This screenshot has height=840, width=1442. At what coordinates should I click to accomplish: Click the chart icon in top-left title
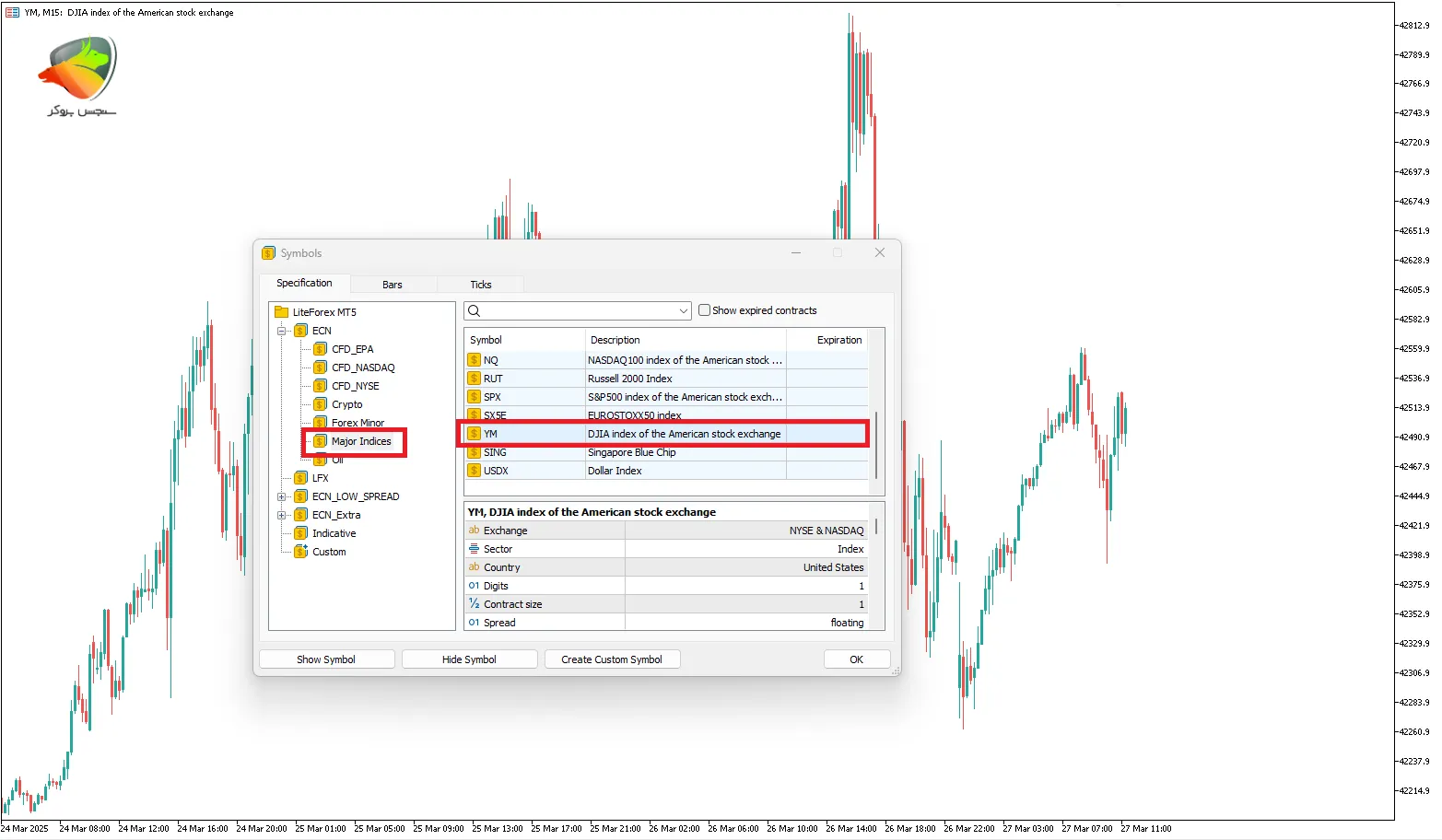(x=12, y=13)
